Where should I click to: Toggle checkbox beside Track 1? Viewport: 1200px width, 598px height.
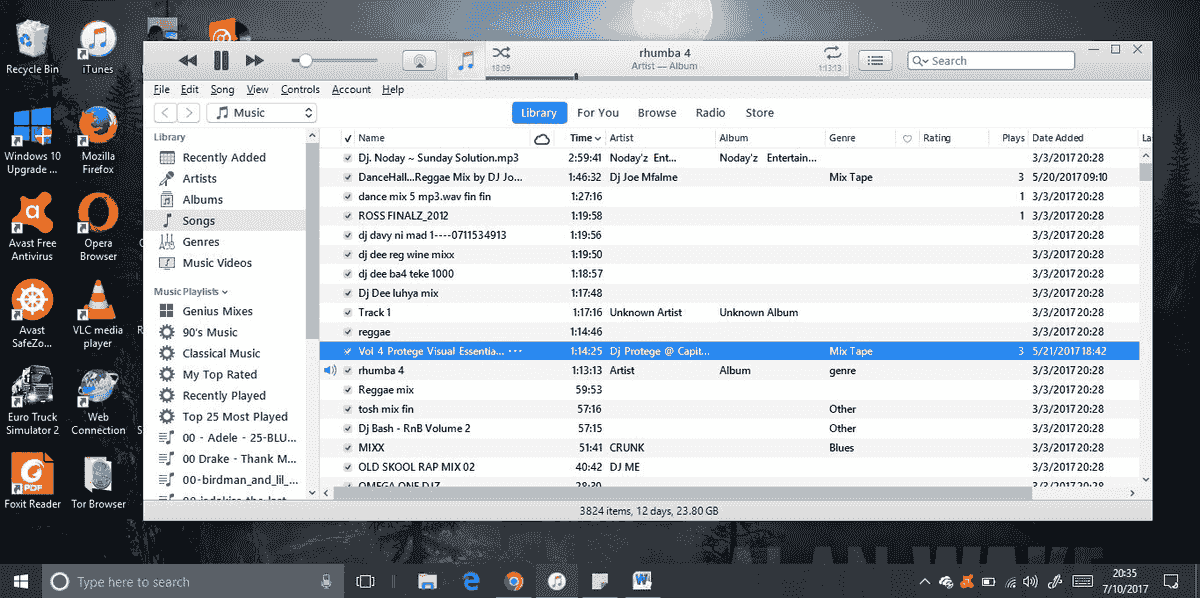348,313
